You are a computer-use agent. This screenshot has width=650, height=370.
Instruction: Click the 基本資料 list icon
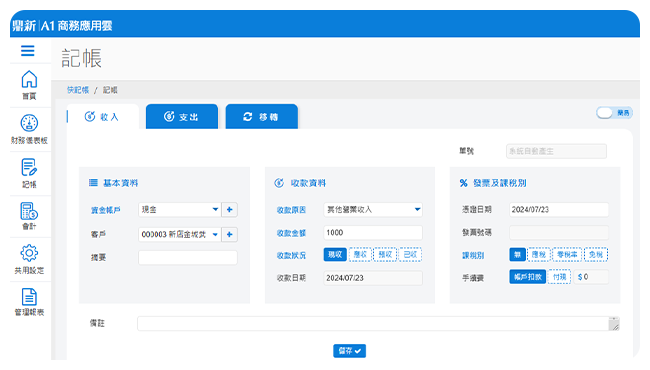tap(93, 183)
